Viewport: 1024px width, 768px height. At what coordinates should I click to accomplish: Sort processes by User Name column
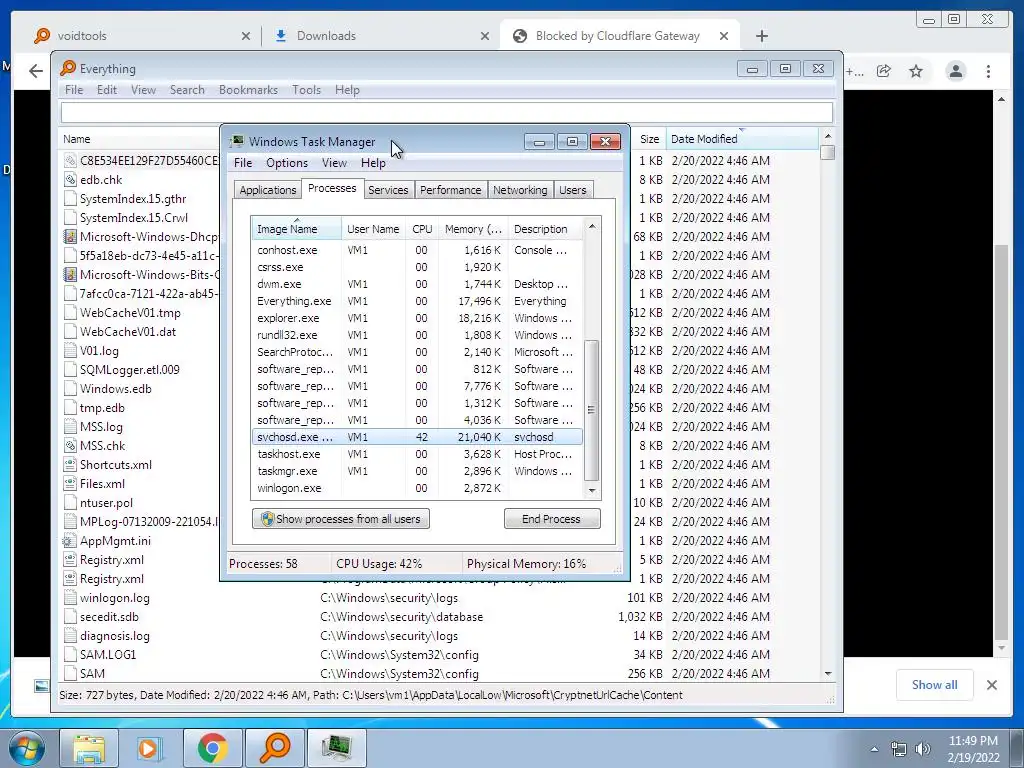coord(374,229)
